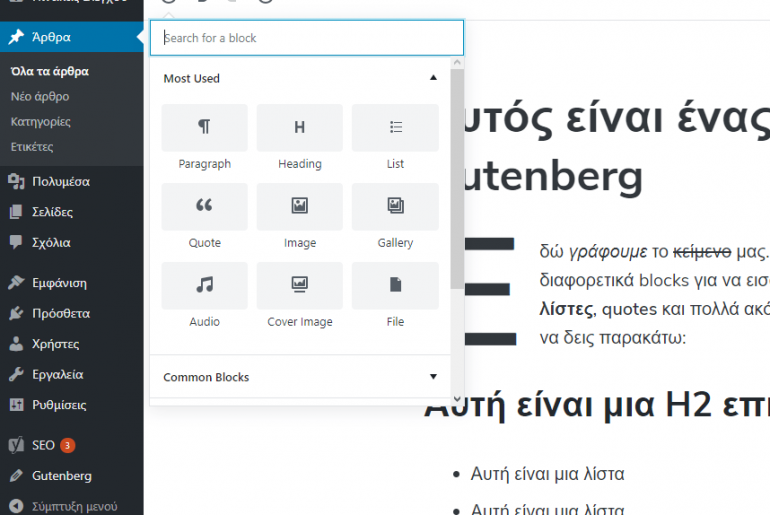This screenshot has height=515, width=770.
Task: Click the Σύμπτυξη μενού collapse arrow icon
Action: click(x=16, y=506)
